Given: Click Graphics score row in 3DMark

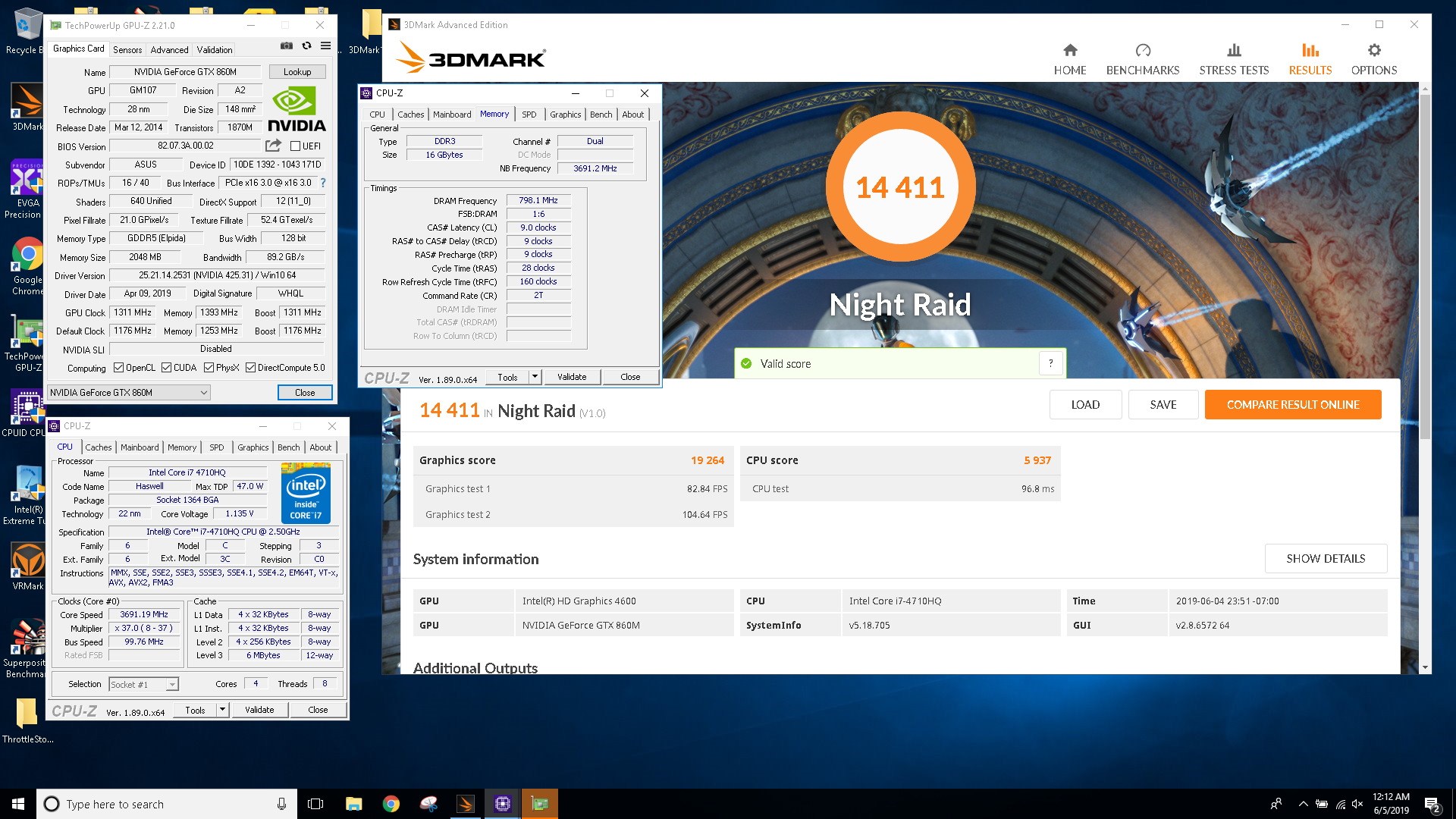Looking at the screenshot, I should [573, 460].
